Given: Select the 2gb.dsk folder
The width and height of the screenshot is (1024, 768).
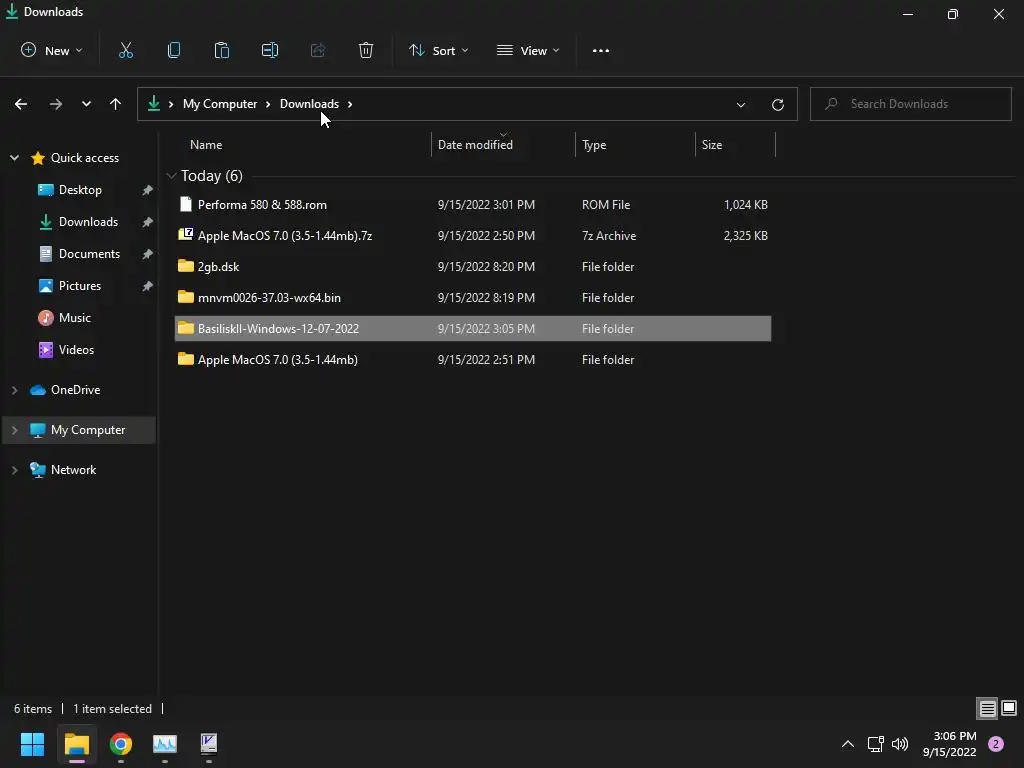Looking at the screenshot, I should tap(473, 266).
